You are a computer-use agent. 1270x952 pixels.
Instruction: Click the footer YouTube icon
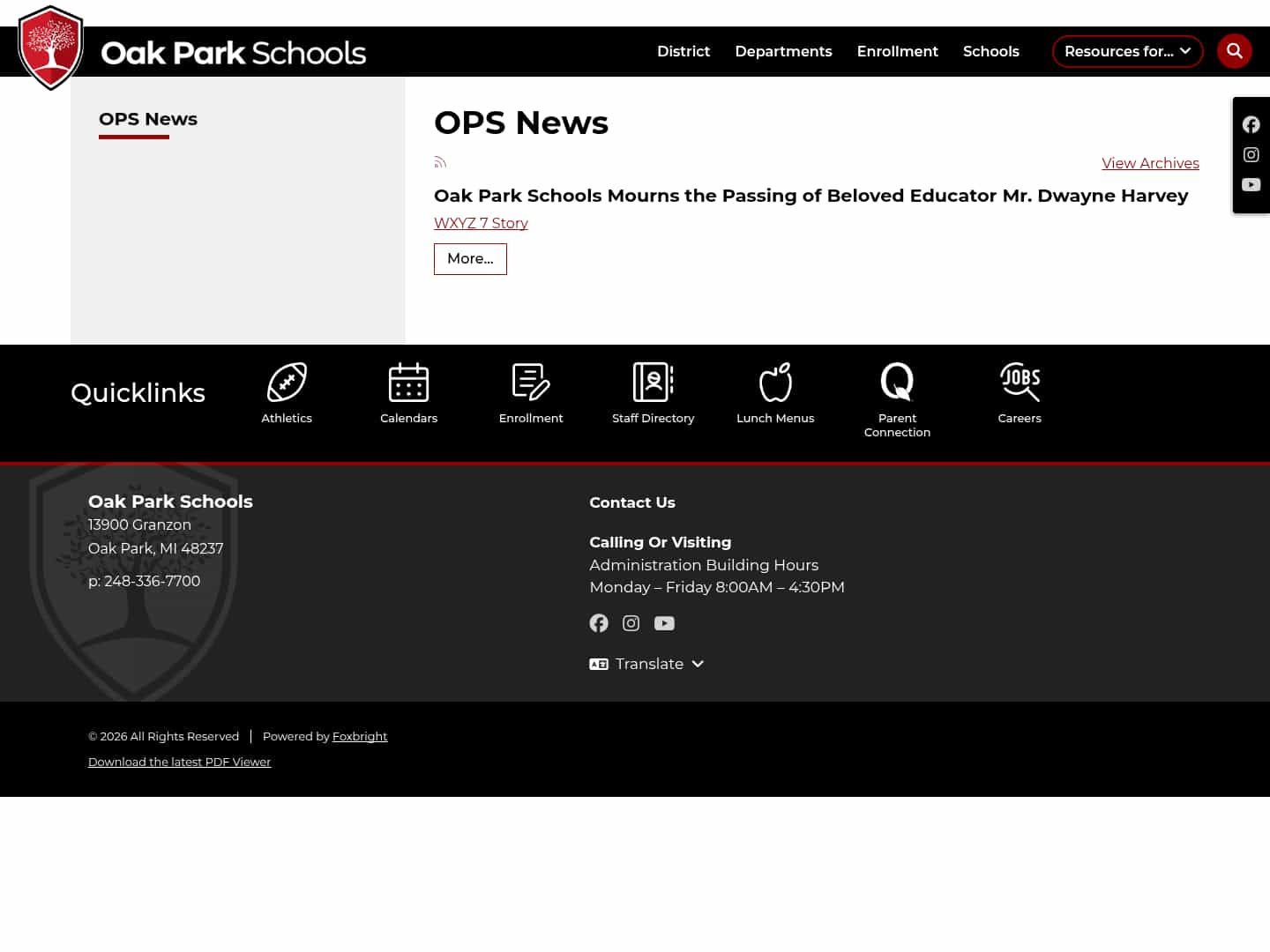point(664,623)
